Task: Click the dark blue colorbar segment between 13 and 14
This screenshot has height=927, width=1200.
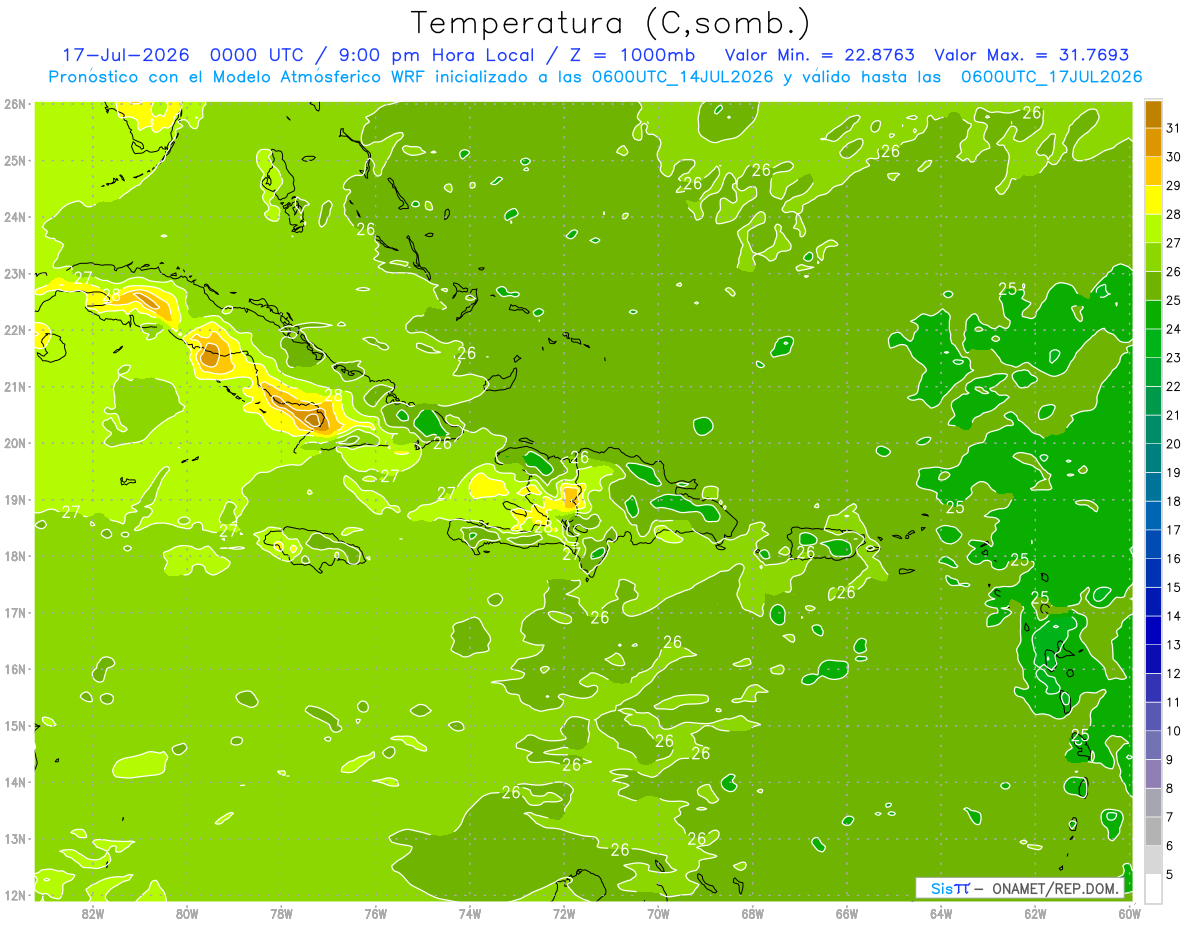Action: coord(1153,630)
